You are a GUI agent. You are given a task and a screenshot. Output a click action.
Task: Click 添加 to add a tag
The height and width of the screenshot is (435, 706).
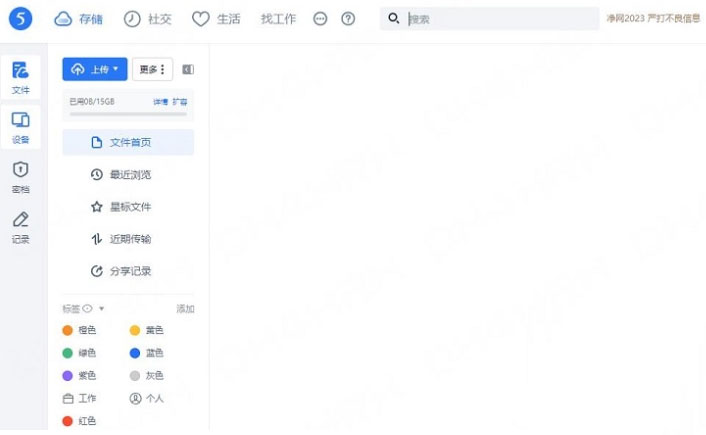[x=185, y=309]
